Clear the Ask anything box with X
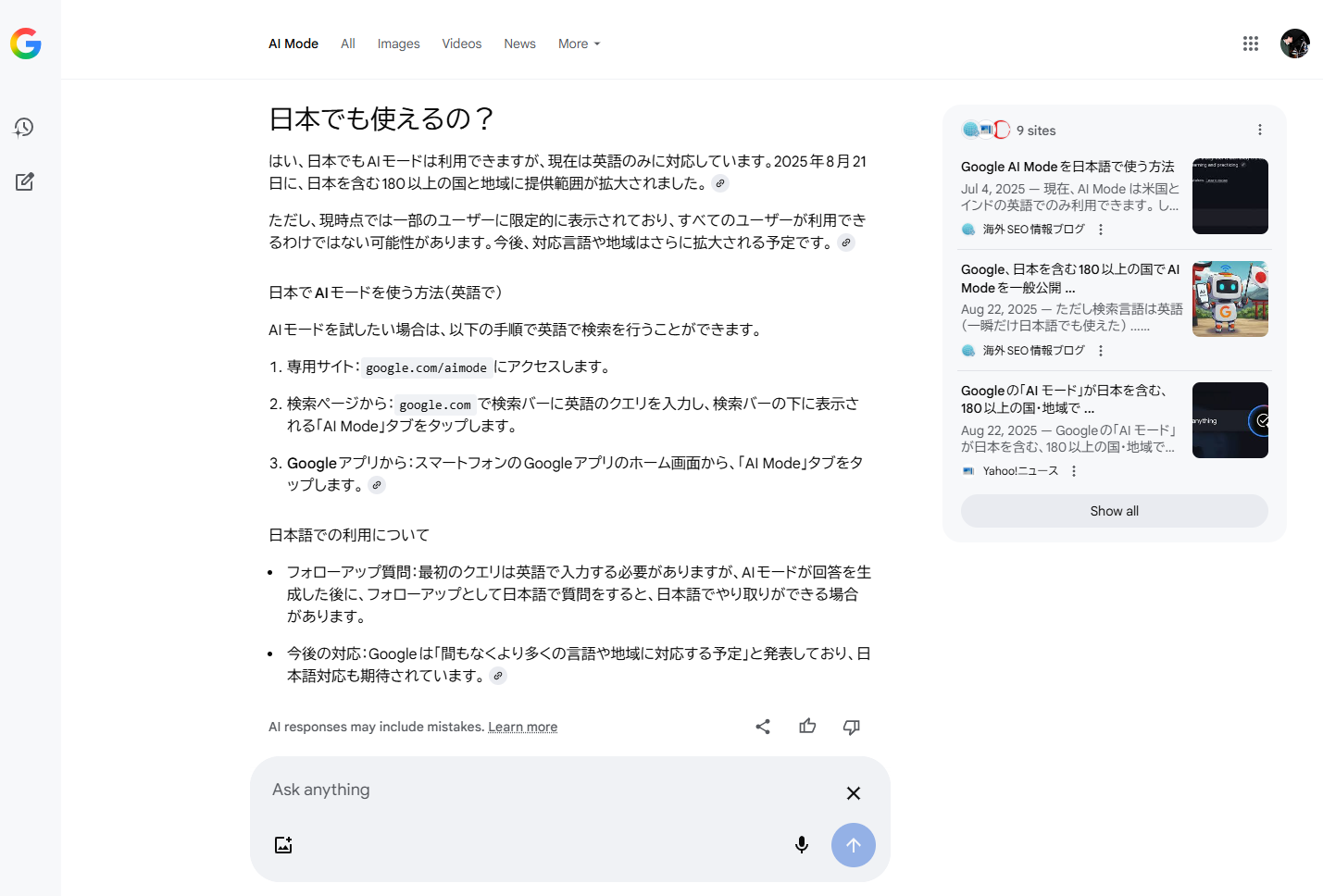Image resolution: width=1323 pixels, height=896 pixels. (854, 793)
